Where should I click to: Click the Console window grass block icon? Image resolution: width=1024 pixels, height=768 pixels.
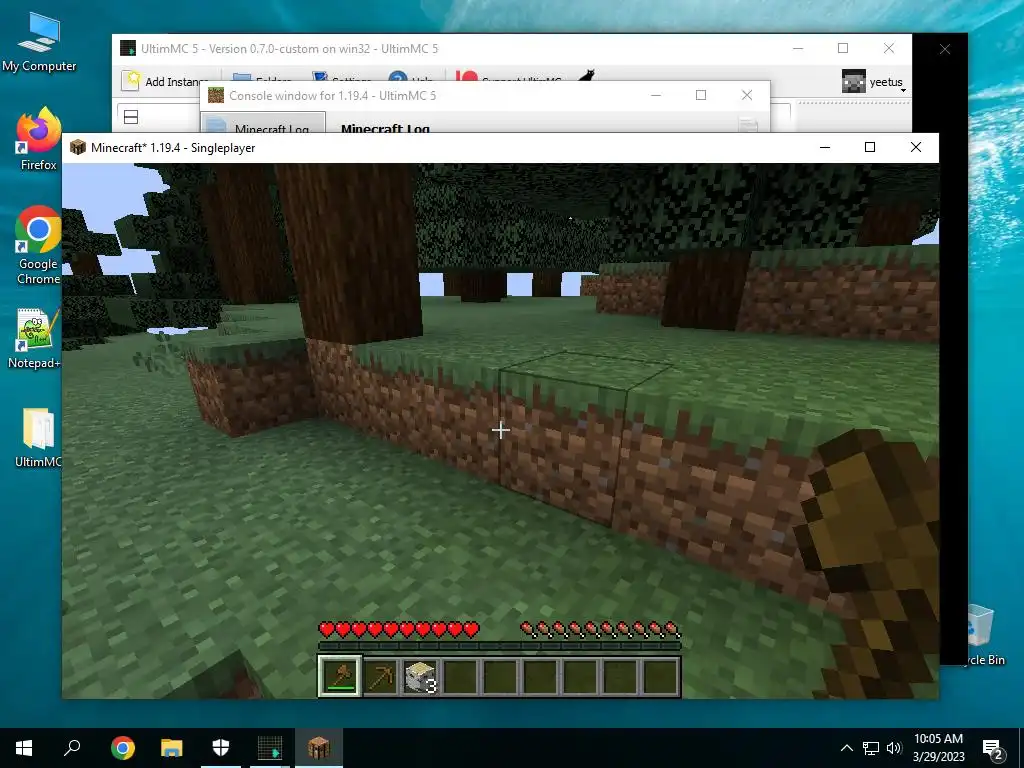(x=216, y=95)
